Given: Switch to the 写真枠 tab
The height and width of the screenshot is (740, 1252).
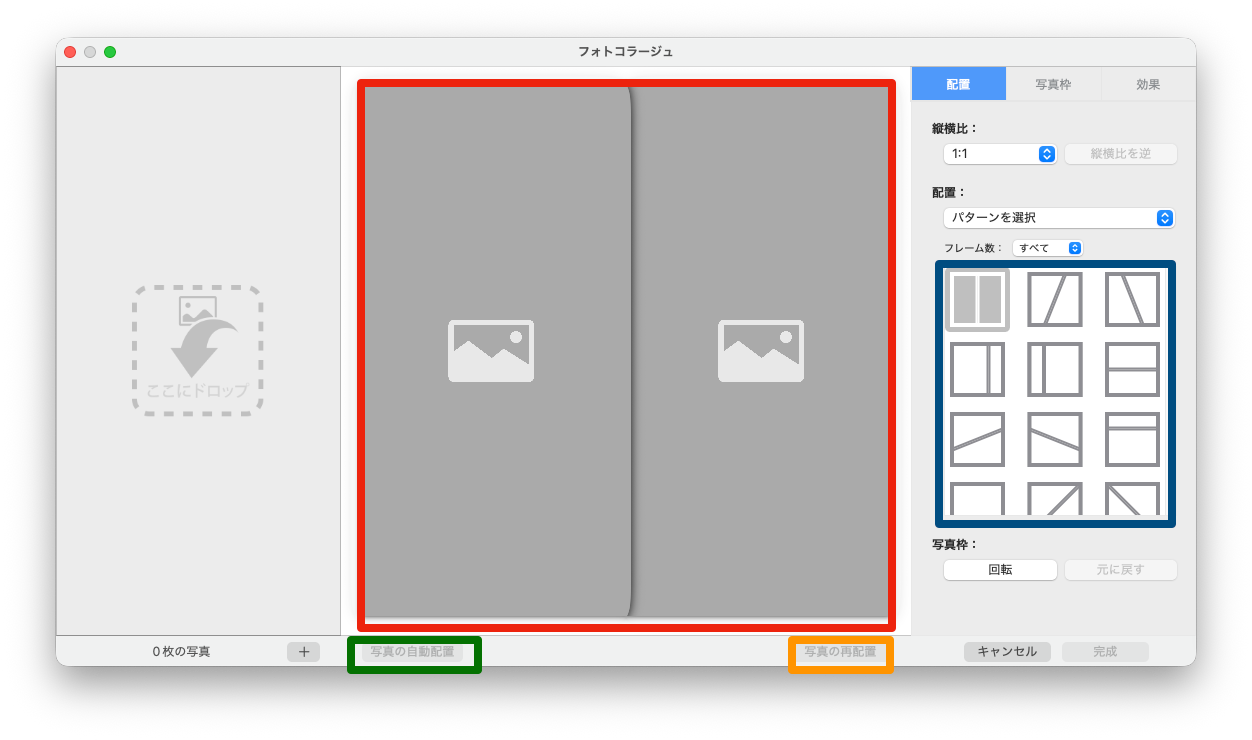Looking at the screenshot, I should pos(1053,85).
